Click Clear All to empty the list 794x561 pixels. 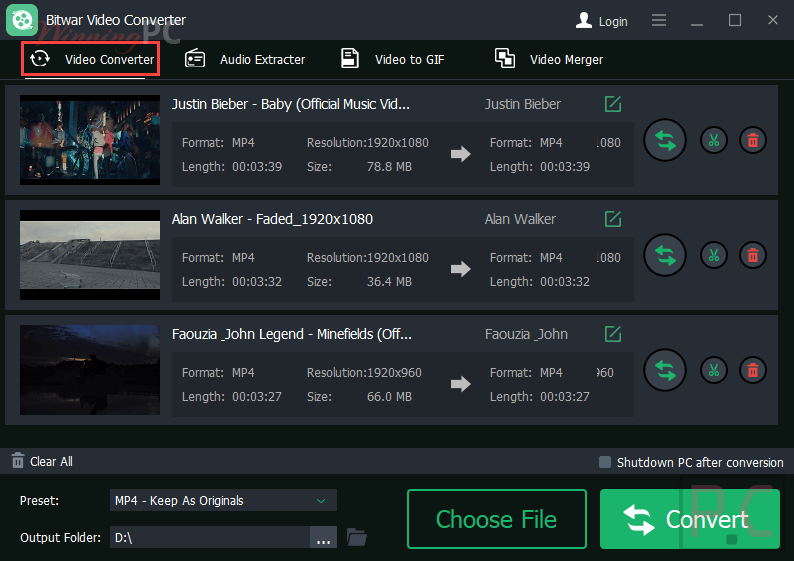[x=42, y=461]
